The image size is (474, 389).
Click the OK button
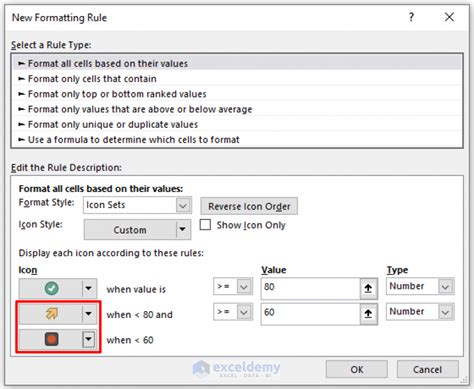[357, 369]
